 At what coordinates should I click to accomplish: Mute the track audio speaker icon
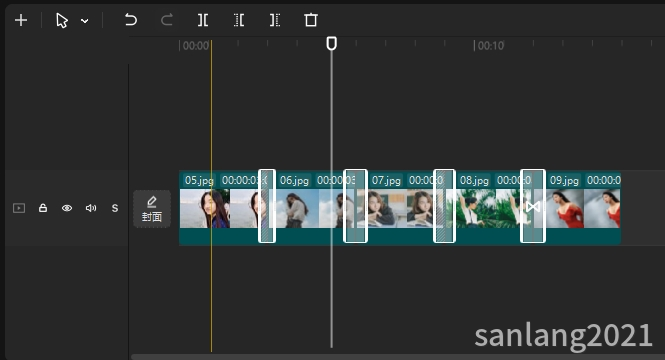(x=91, y=208)
